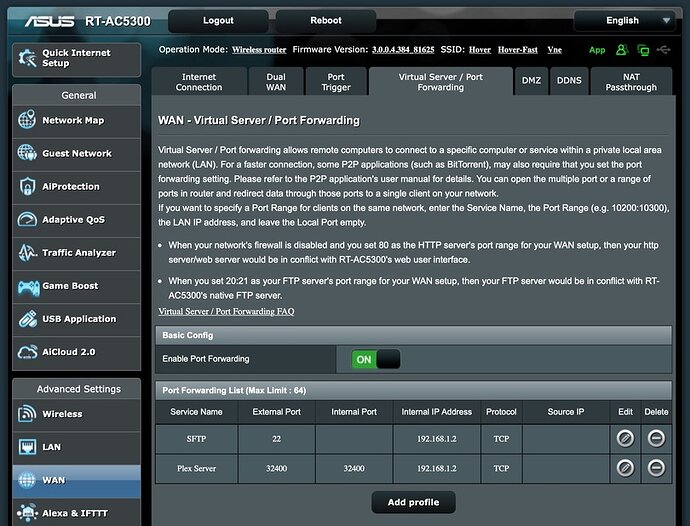Open the Network Map menu item
Image resolution: width=690 pixels, height=526 pixels.
[x=77, y=120]
